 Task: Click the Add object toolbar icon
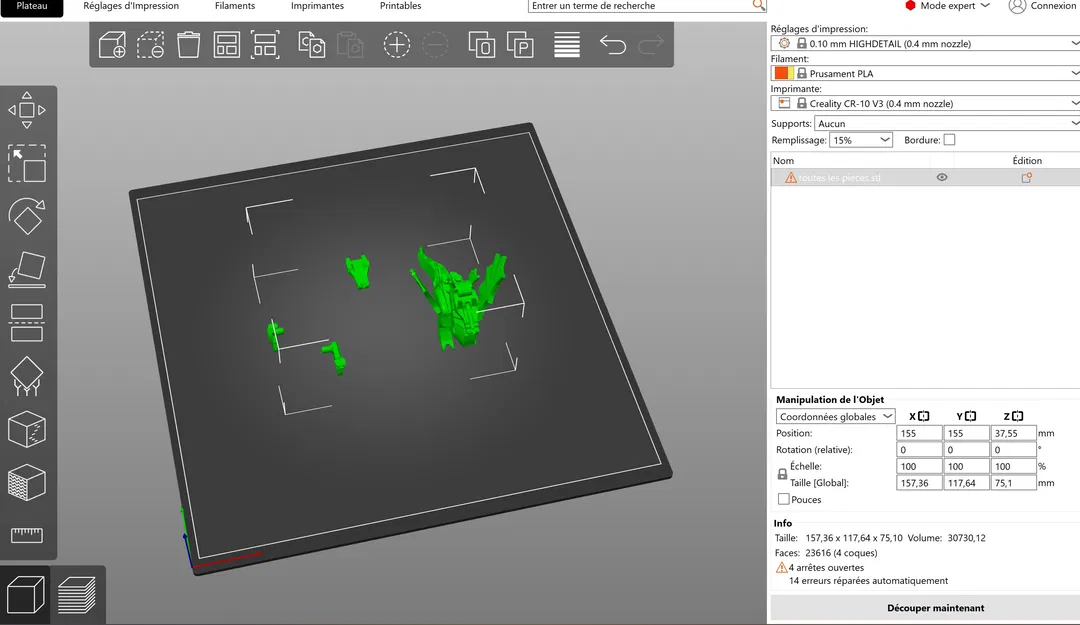[x=112, y=45]
